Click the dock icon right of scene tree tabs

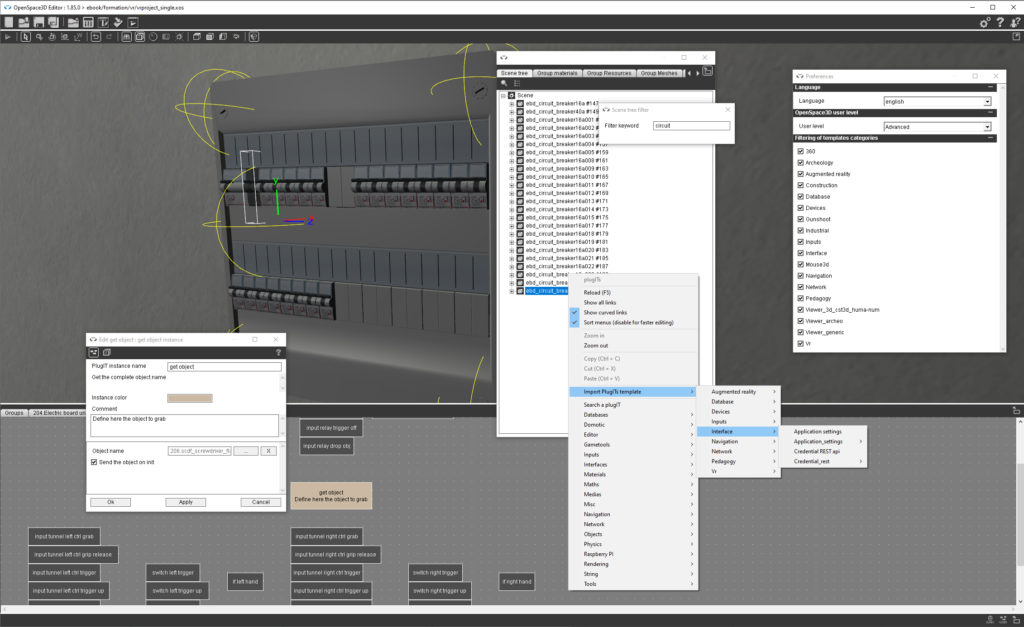tap(708, 71)
